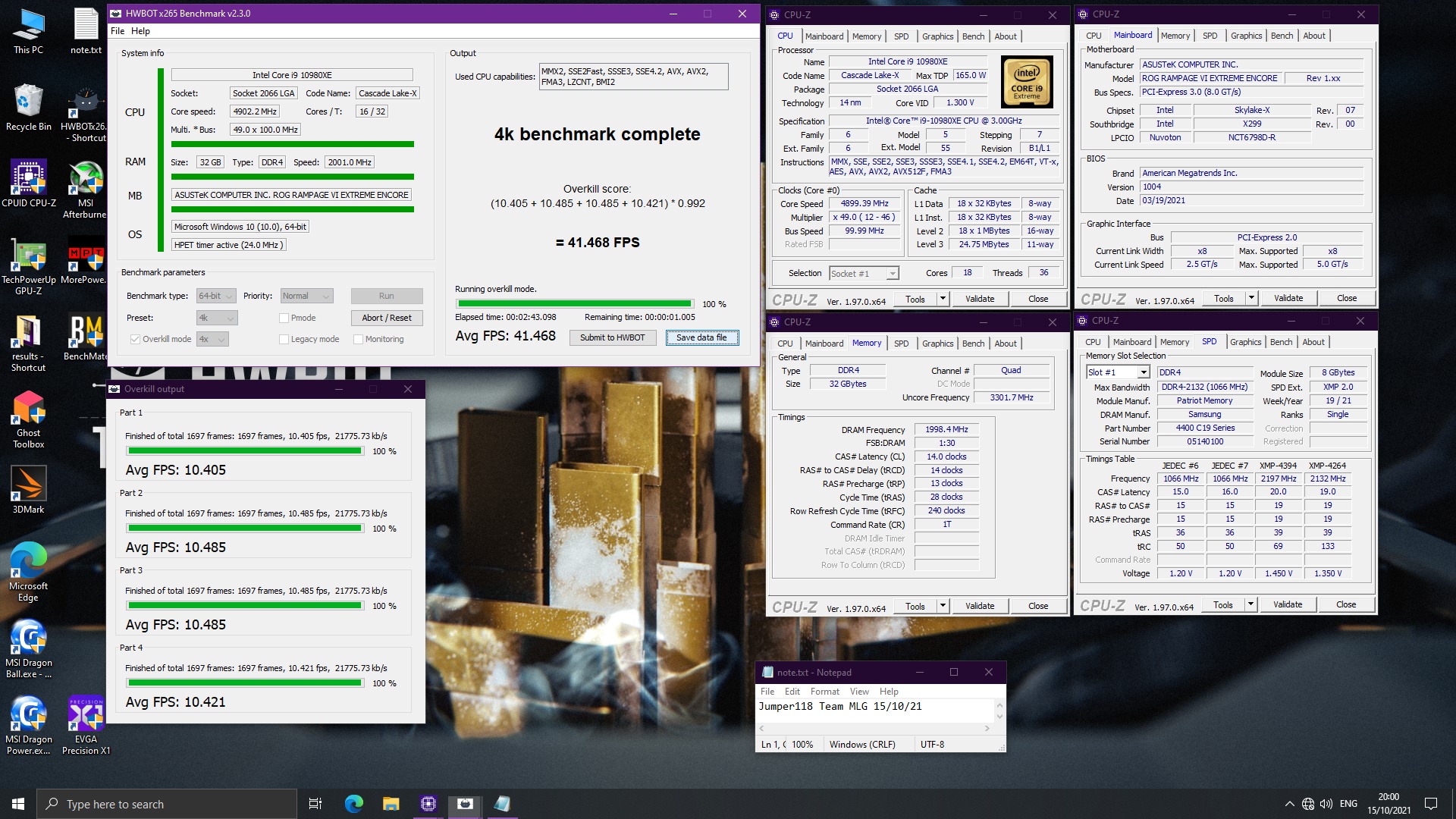Open Microsoft Edge desktop icon
This screenshot has height=819, width=1456.
28,573
